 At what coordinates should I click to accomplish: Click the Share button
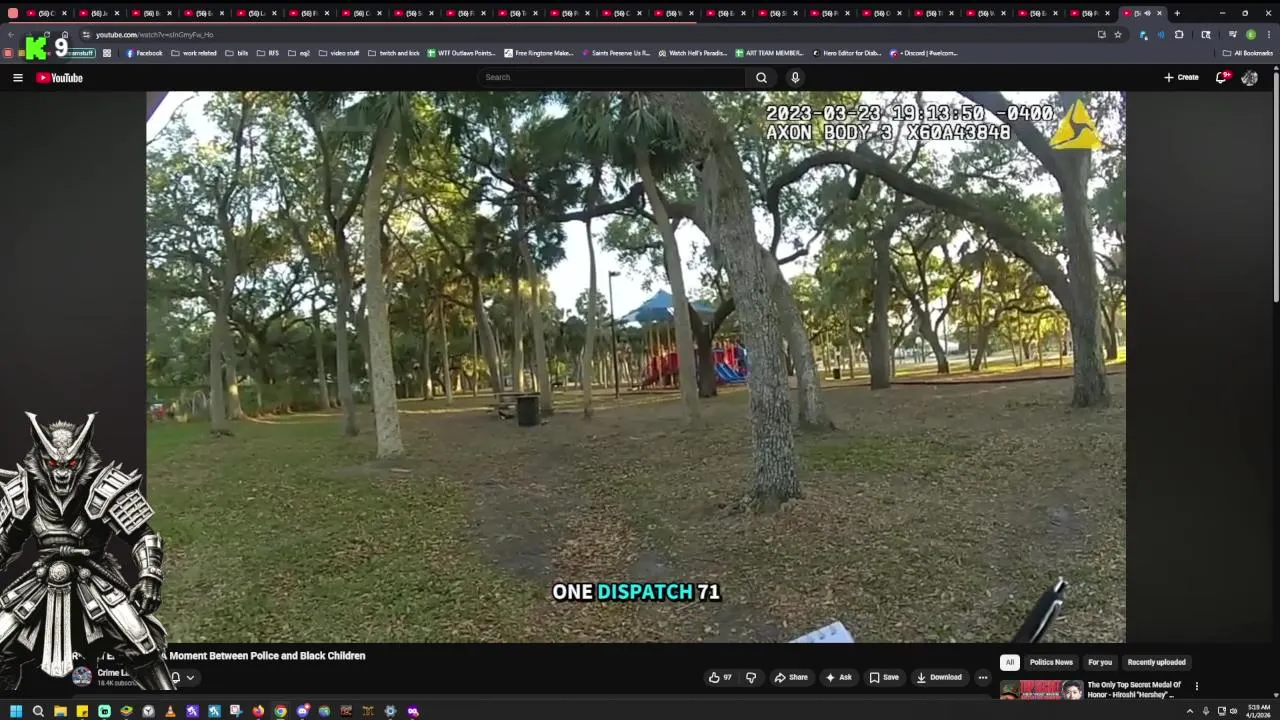[791, 677]
